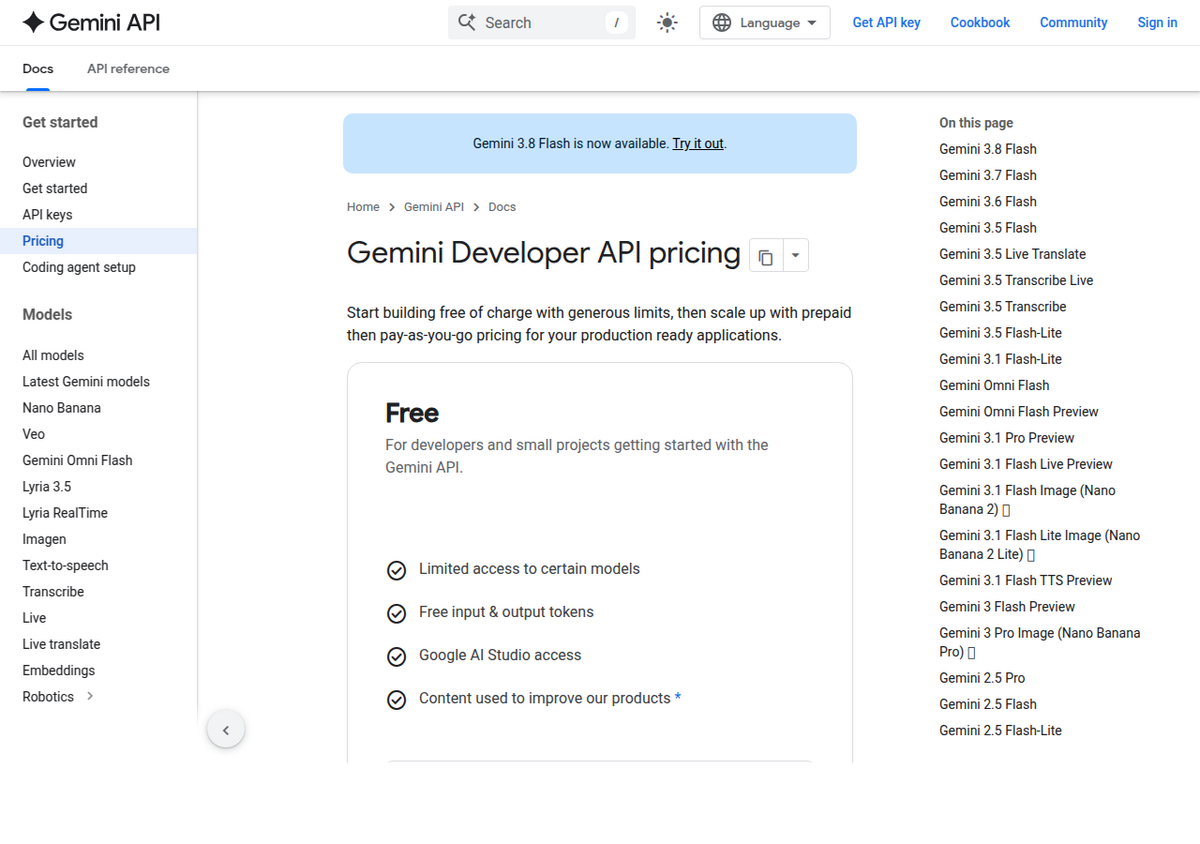Open Veo in the sidebar
Viewport: 1200px width, 844px height.
coord(34,434)
